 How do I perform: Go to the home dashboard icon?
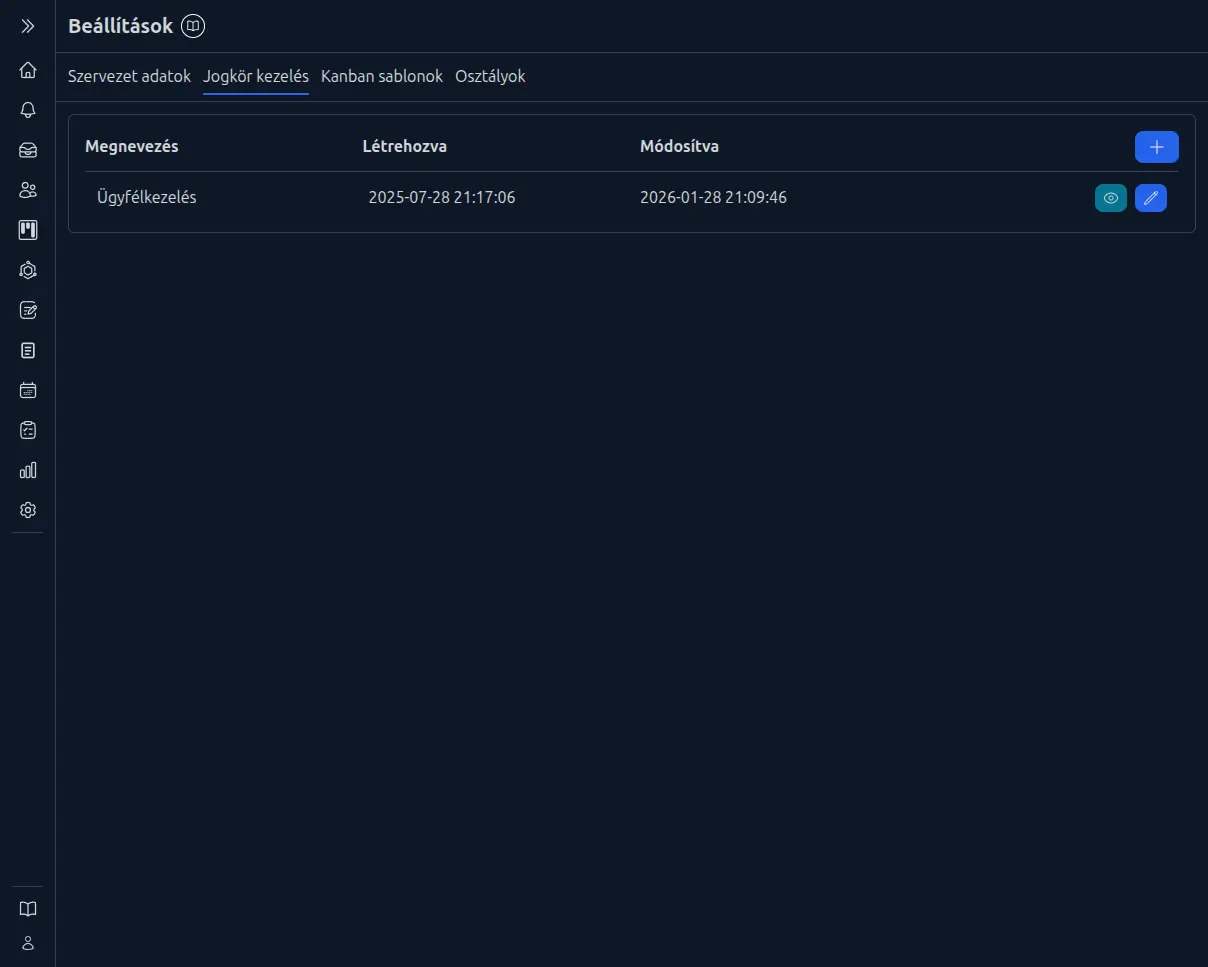pos(28,70)
